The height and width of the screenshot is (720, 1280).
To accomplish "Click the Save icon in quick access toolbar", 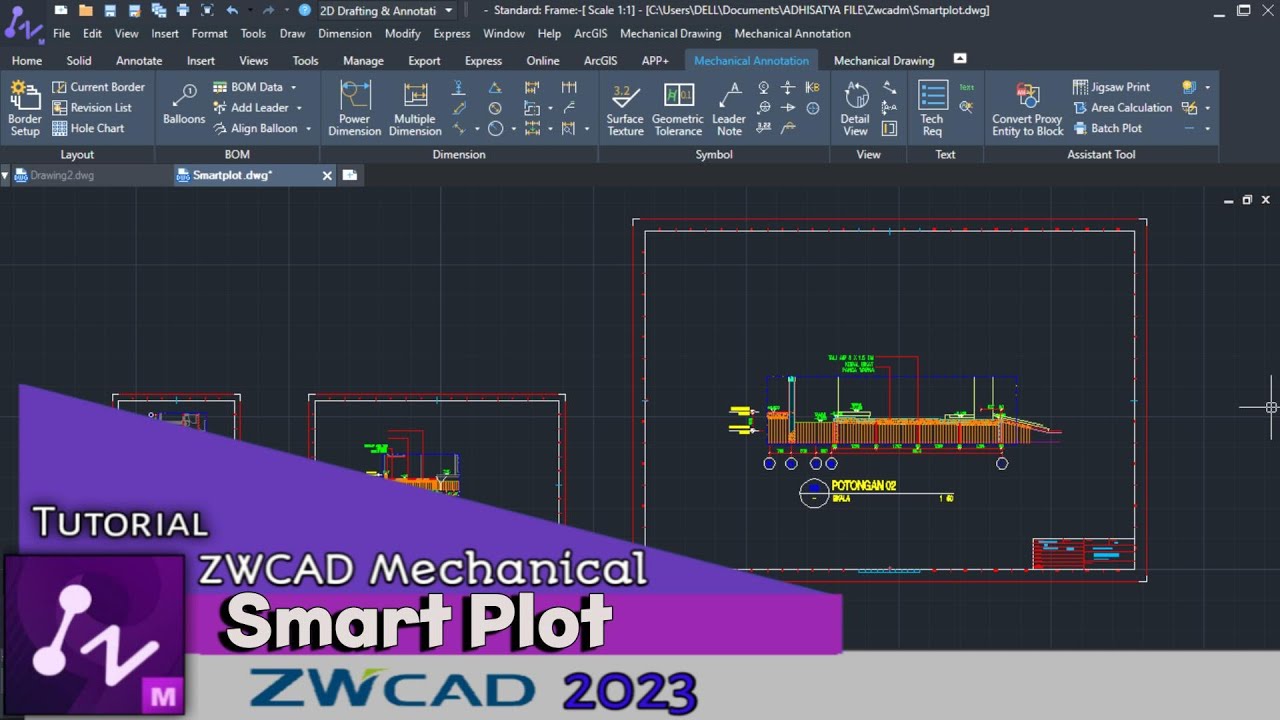I will [x=110, y=10].
